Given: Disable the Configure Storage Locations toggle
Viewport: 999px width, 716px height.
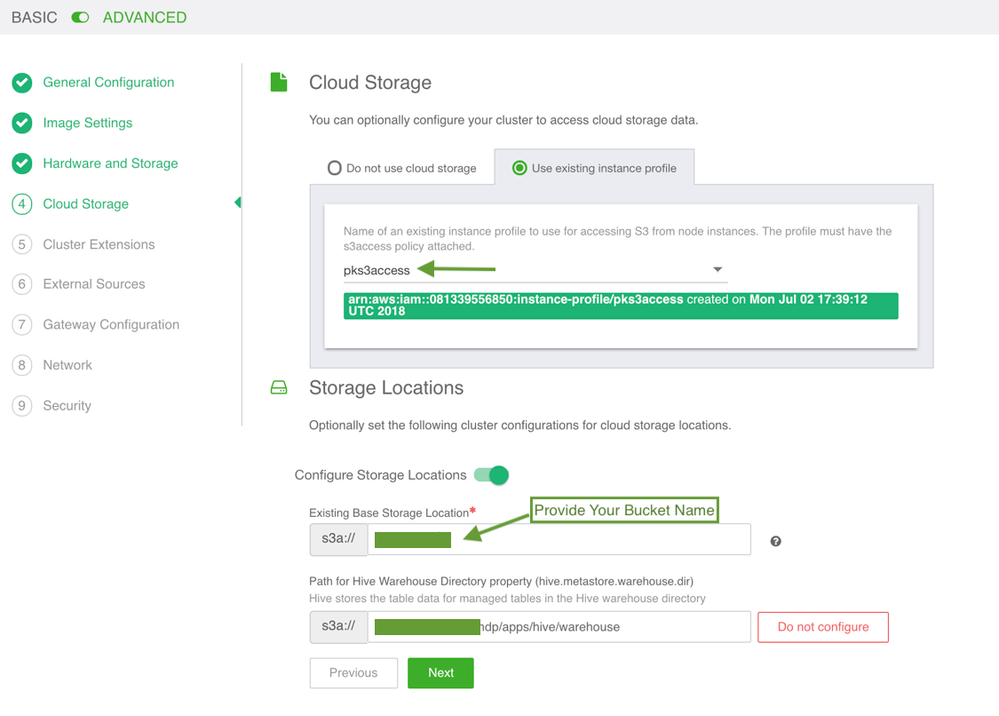Looking at the screenshot, I should point(491,475).
